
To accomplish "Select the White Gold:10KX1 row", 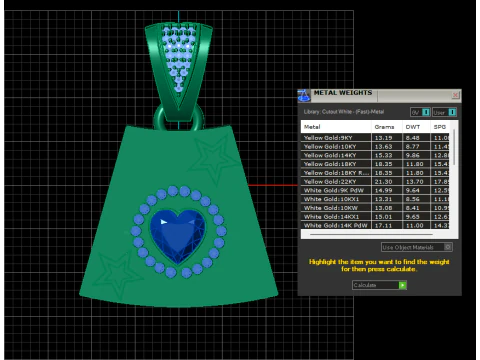I will pyautogui.click(x=375, y=199).
